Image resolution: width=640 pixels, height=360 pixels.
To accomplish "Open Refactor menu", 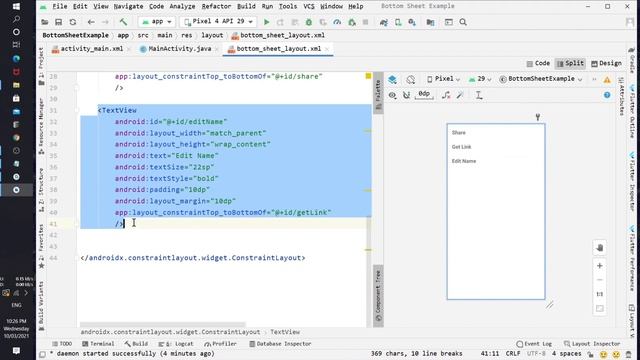I will click(x=216, y=7).
